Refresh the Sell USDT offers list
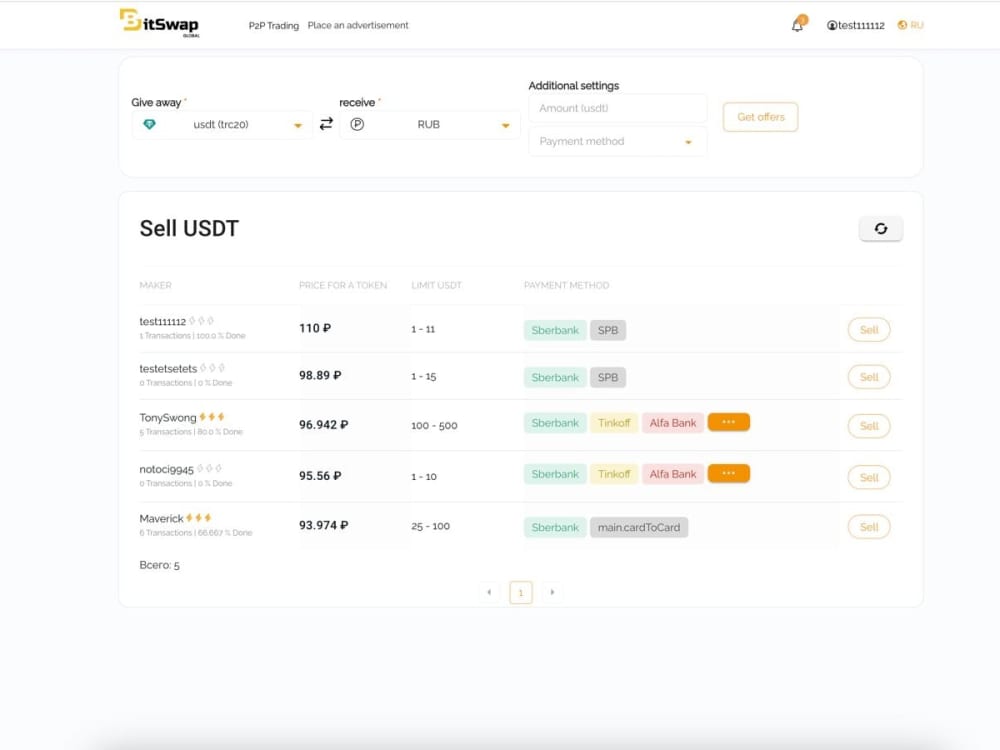The width and height of the screenshot is (1000, 750). [881, 228]
